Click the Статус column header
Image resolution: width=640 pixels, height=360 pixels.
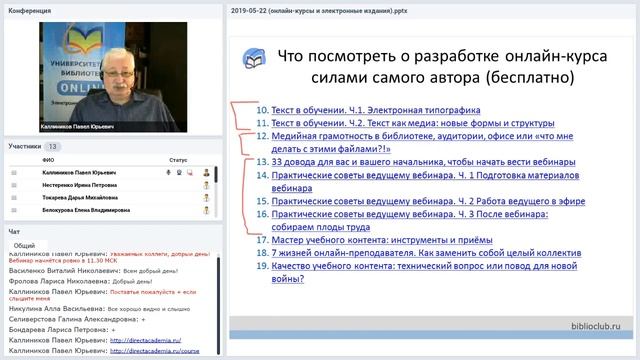click(178, 160)
